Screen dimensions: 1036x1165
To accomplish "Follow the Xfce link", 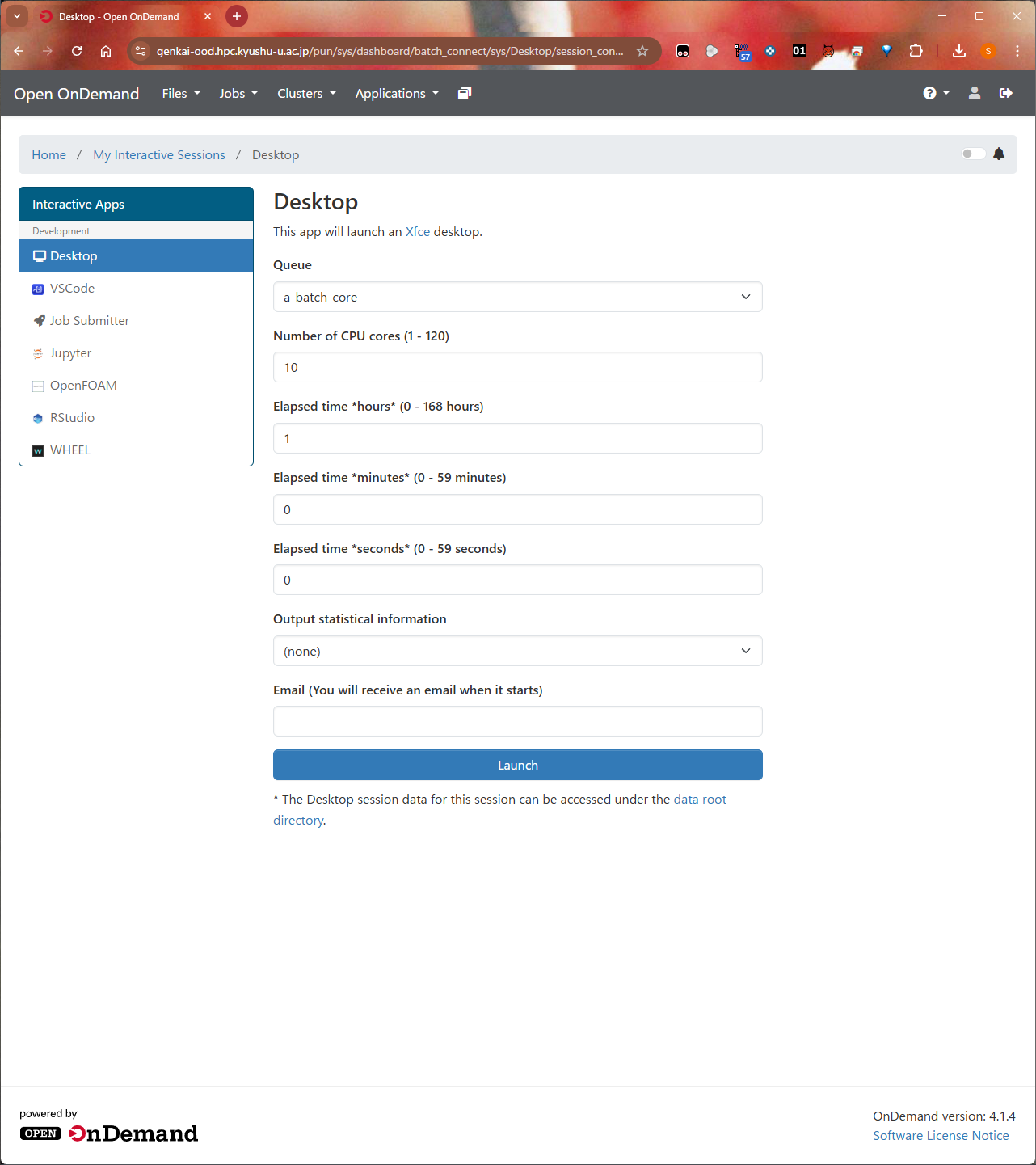I will (418, 231).
